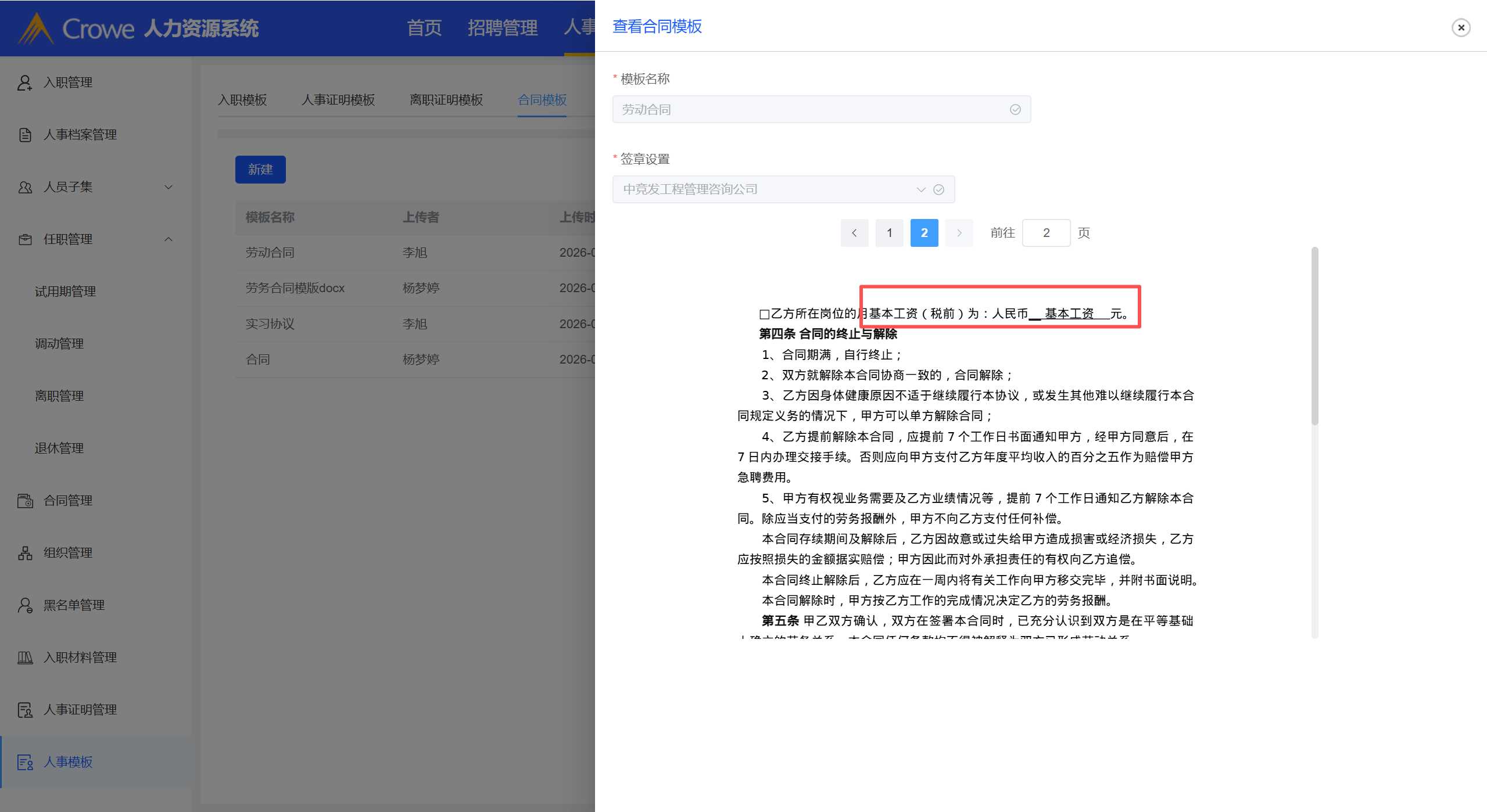Click the 入职材料管理 books icon
The image size is (1487, 812).
click(24, 657)
